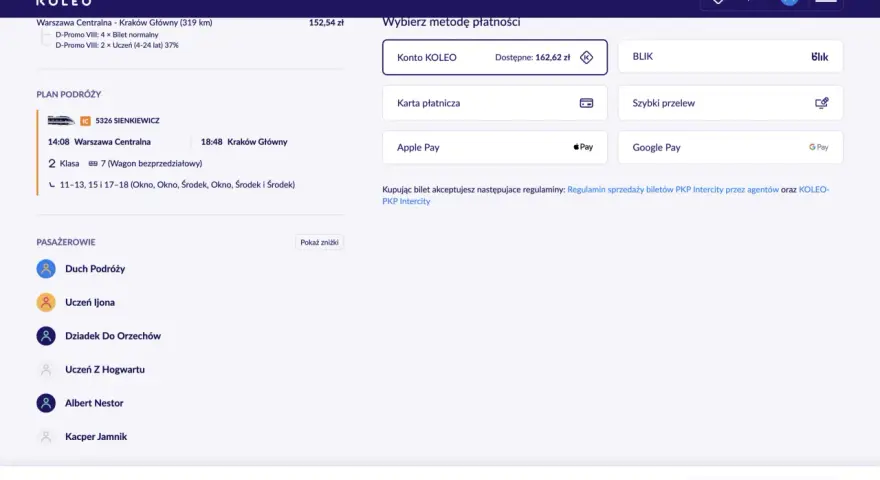Click Uczeń Z Hogwartu grey avatar
This screenshot has width=880, height=480.
pos(46,370)
